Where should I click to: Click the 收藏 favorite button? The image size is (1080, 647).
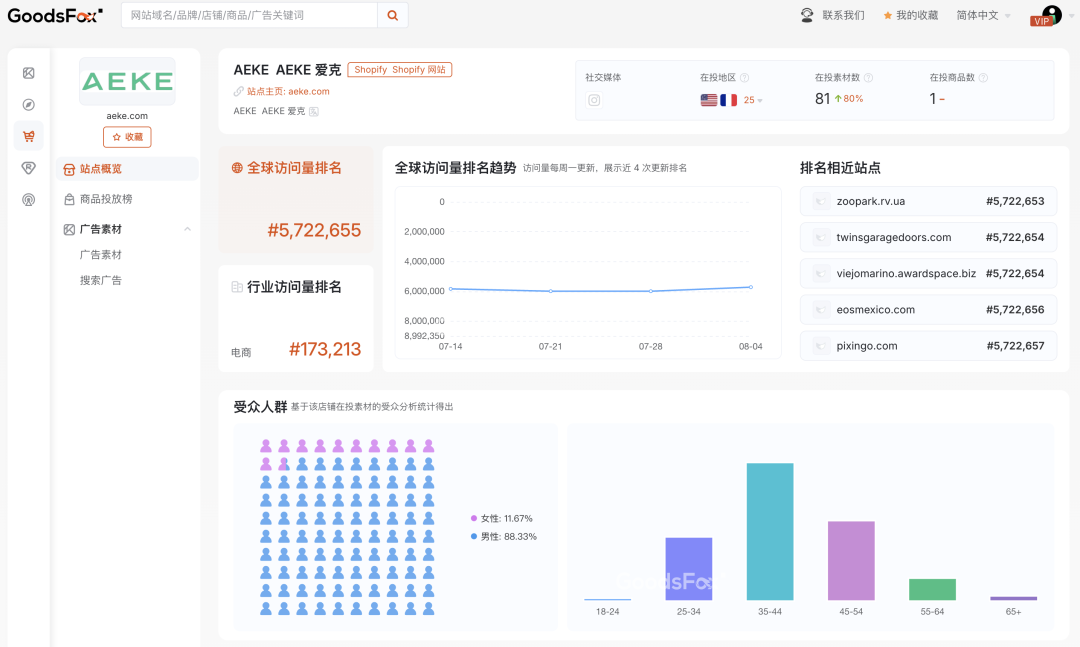click(127, 136)
